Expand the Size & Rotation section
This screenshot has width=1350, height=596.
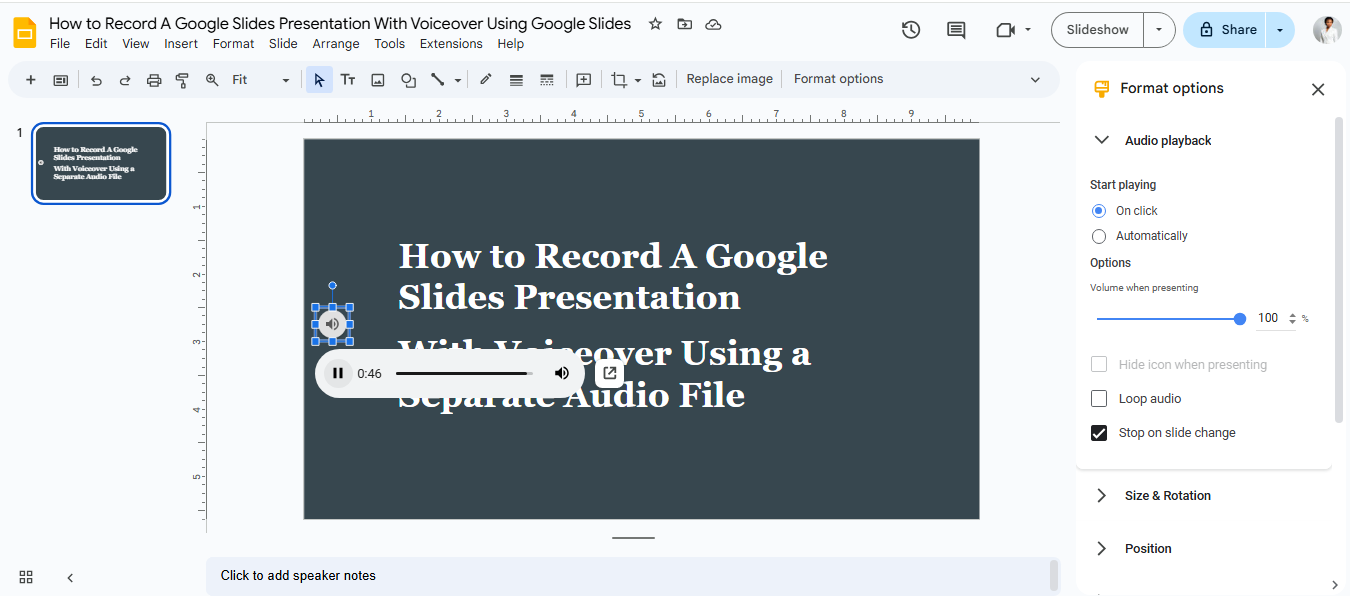(x=1102, y=496)
